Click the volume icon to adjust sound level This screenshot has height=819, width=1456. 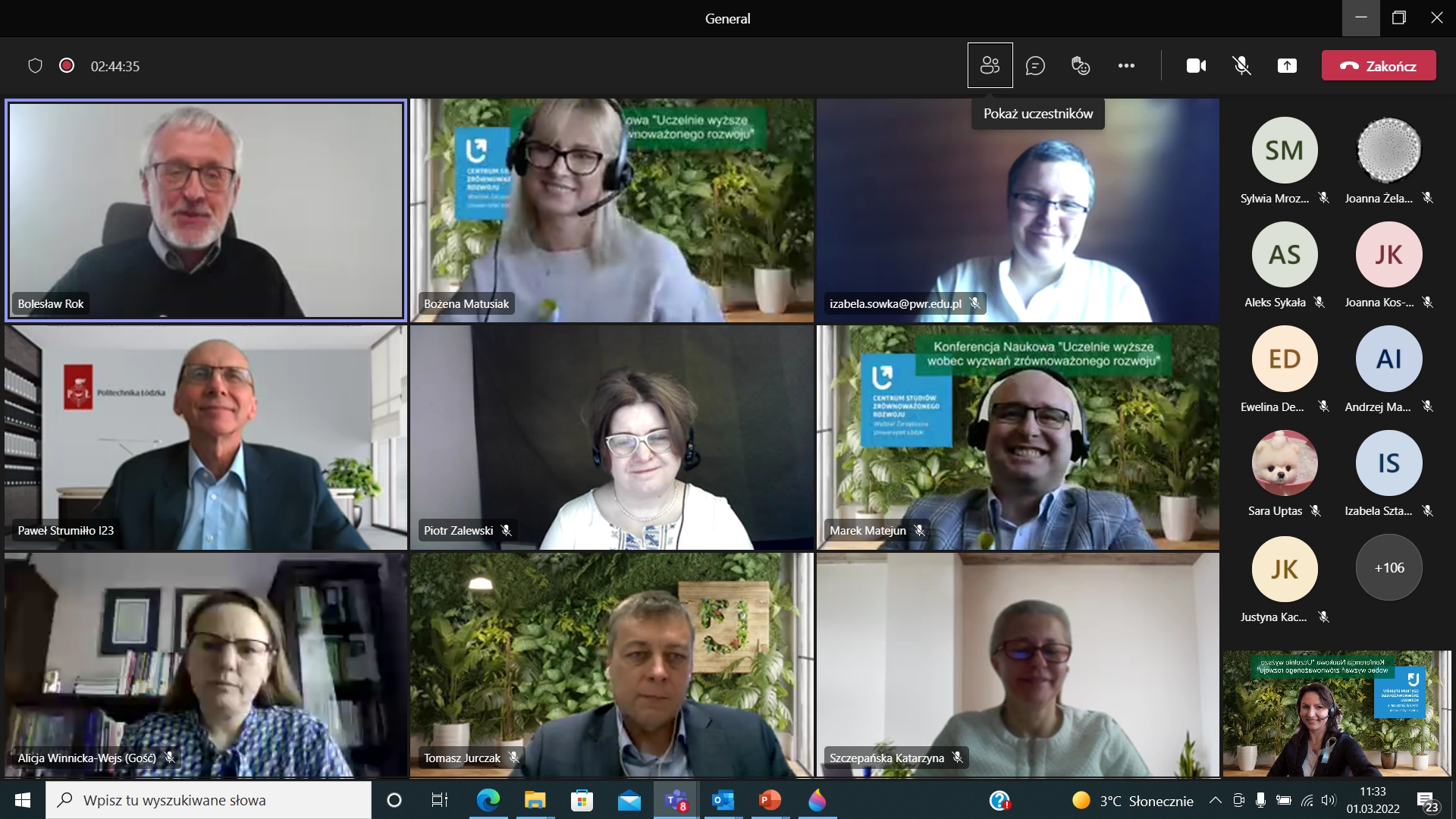1331,800
